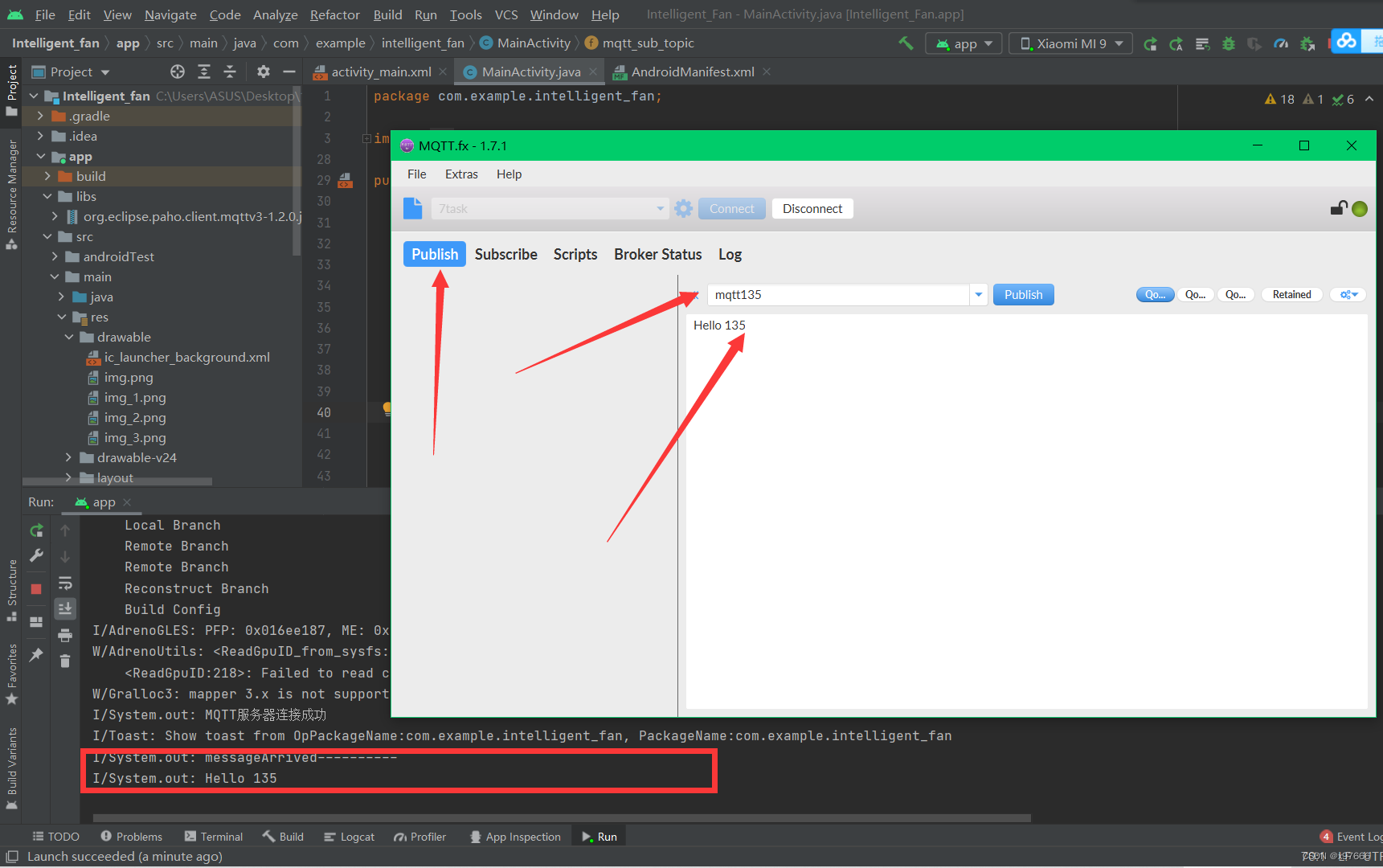Click the Make Project hammer icon
1383x868 pixels.
coord(906,43)
